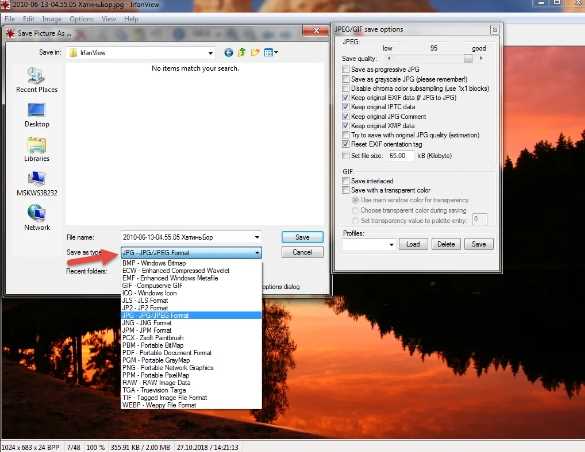Image resolution: width=585 pixels, height=452 pixels.
Task: Click the Cancel button
Action: coord(302,252)
